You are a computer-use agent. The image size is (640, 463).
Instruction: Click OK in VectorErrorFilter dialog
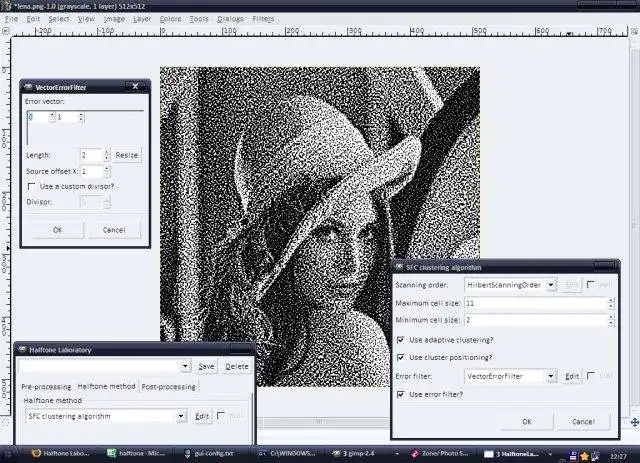pyautogui.click(x=58, y=230)
